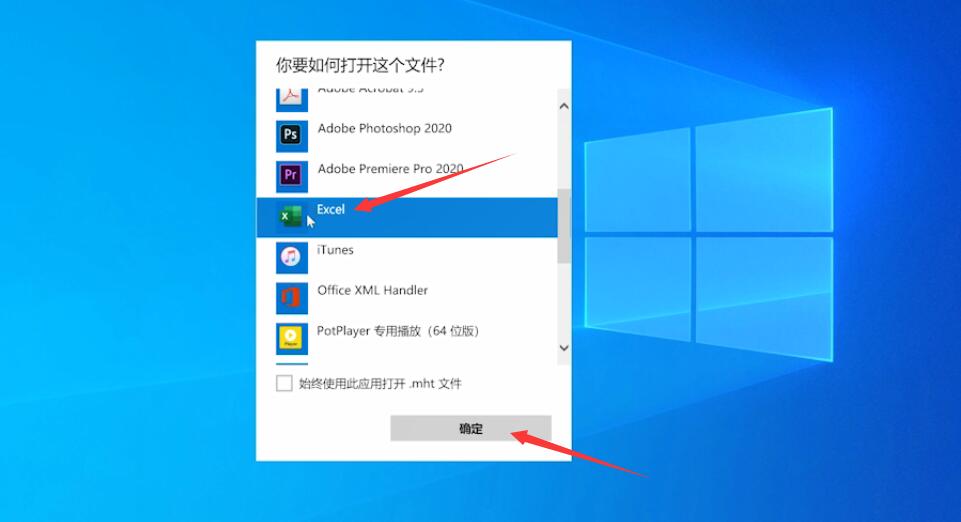Click the partially visible Adobe Acrobat icon
Image resolution: width=961 pixels, height=522 pixels.
pyautogui.click(x=292, y=100)
